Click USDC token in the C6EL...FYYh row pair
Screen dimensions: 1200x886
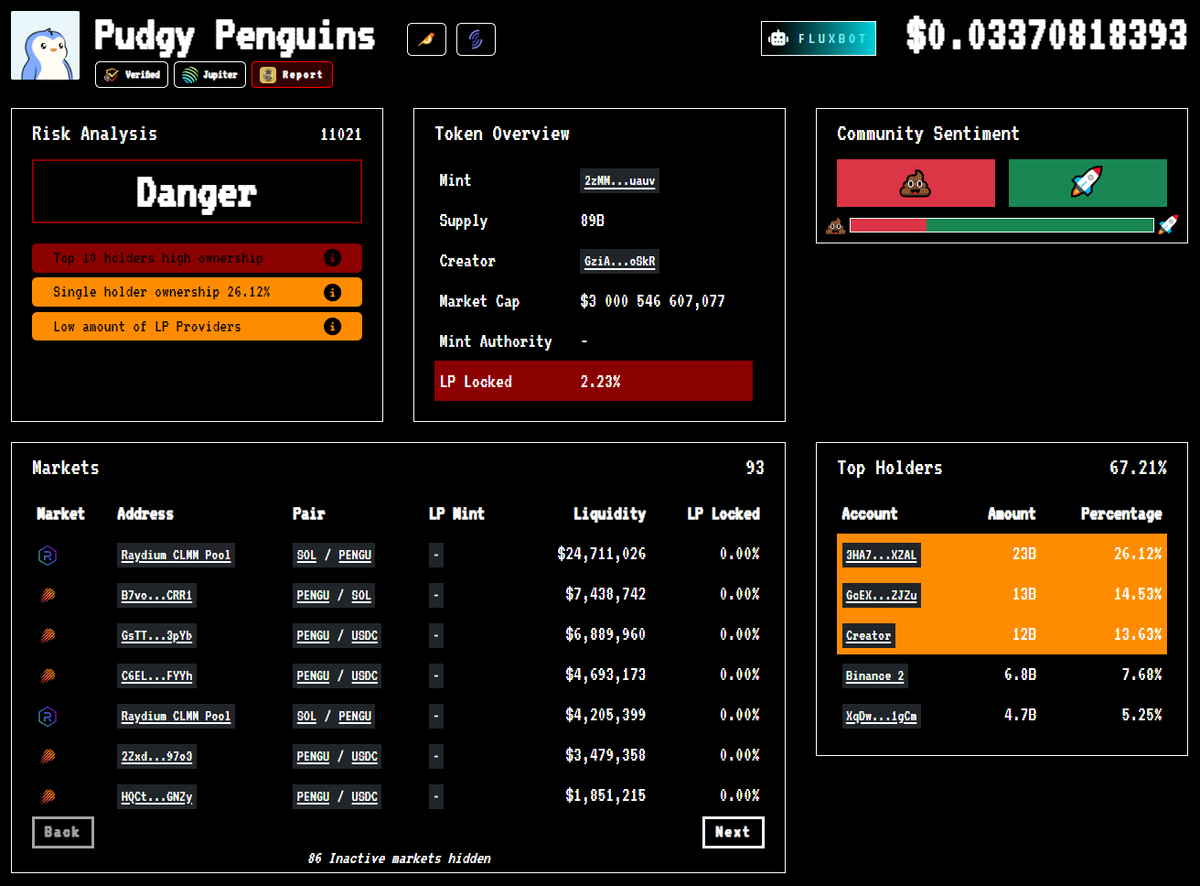click(365, 676)
